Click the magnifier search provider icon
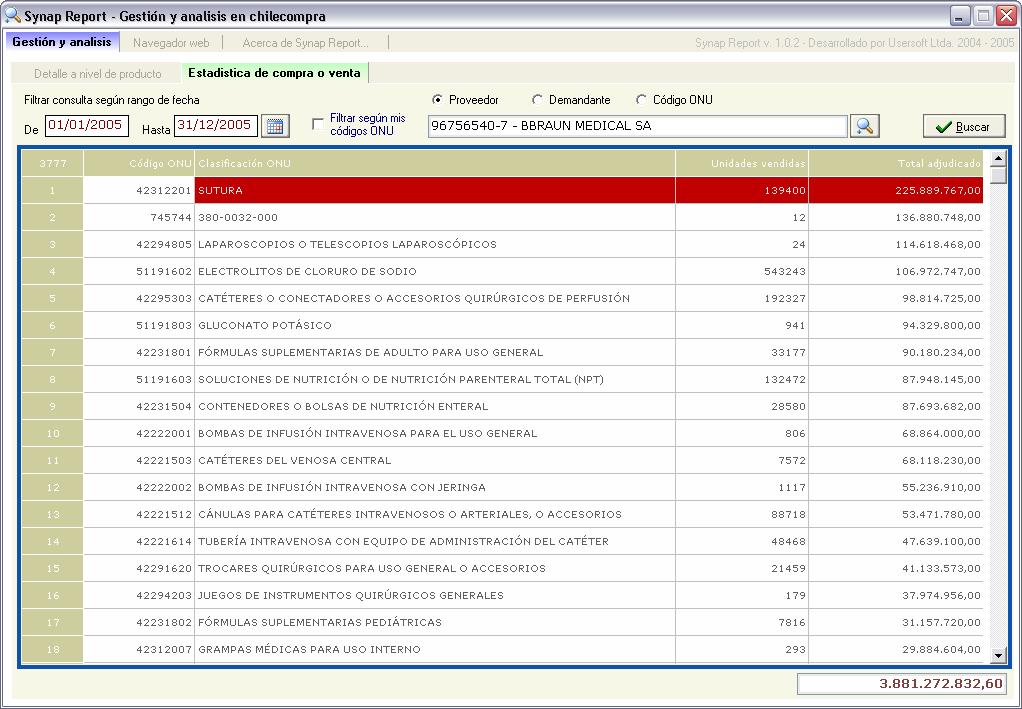 click(864, 126)
